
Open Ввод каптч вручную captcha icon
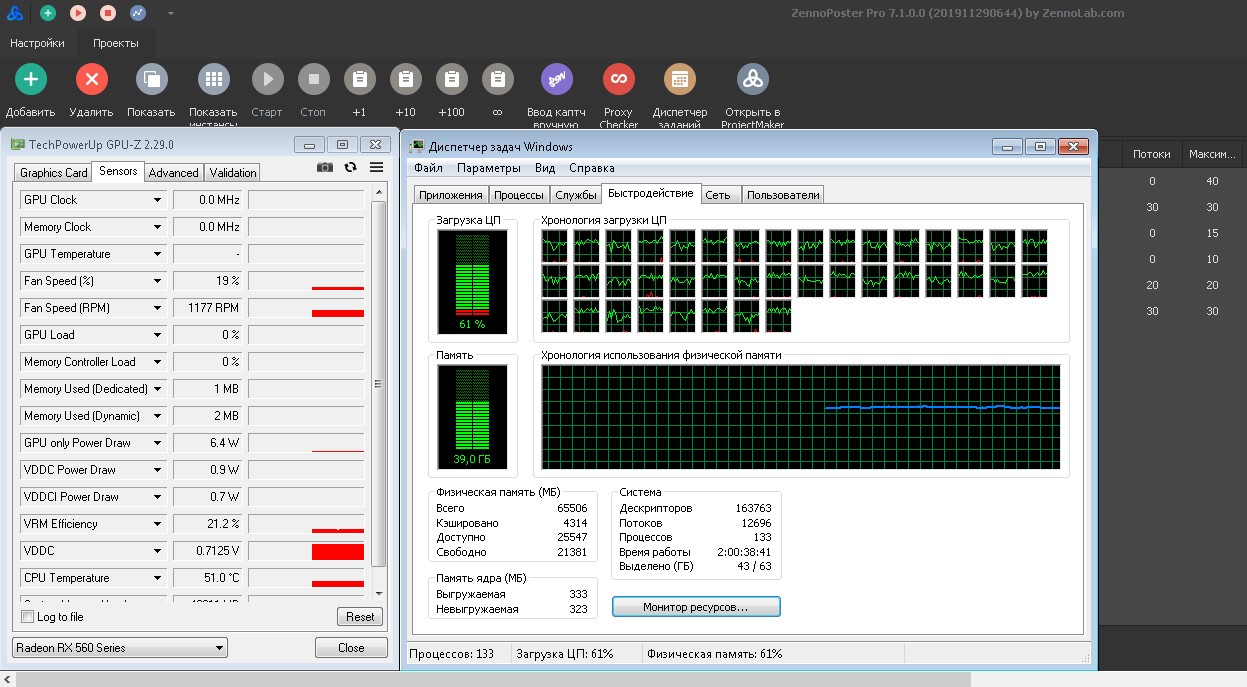[557, 79]
